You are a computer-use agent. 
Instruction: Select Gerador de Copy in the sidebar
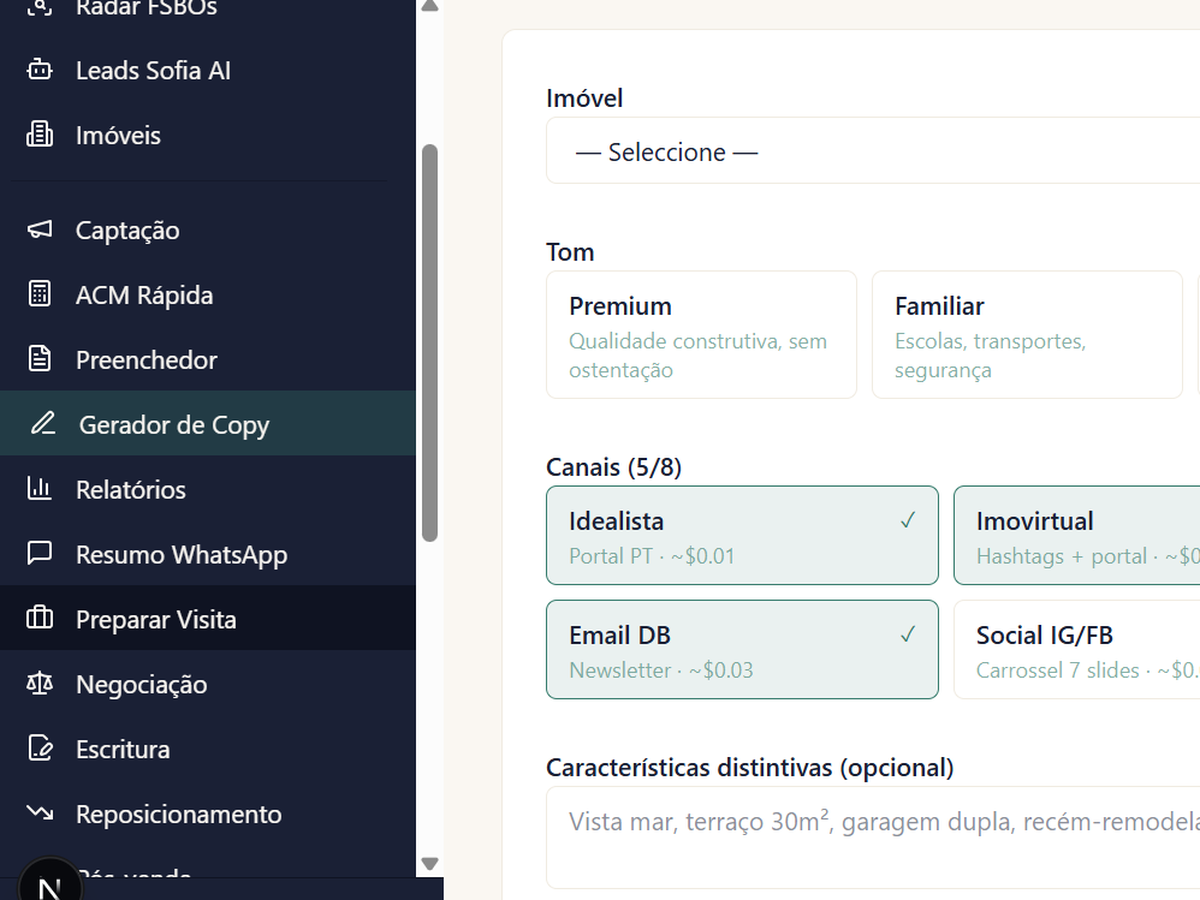(208, 424)
